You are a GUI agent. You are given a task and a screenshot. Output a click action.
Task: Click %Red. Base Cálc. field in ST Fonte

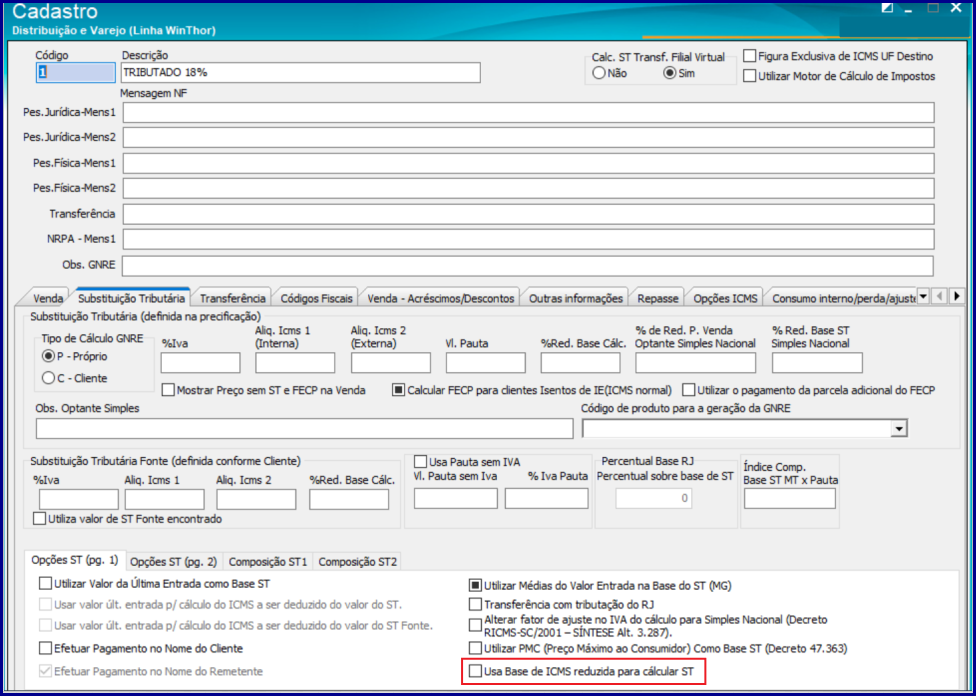(x=349, y=499)
